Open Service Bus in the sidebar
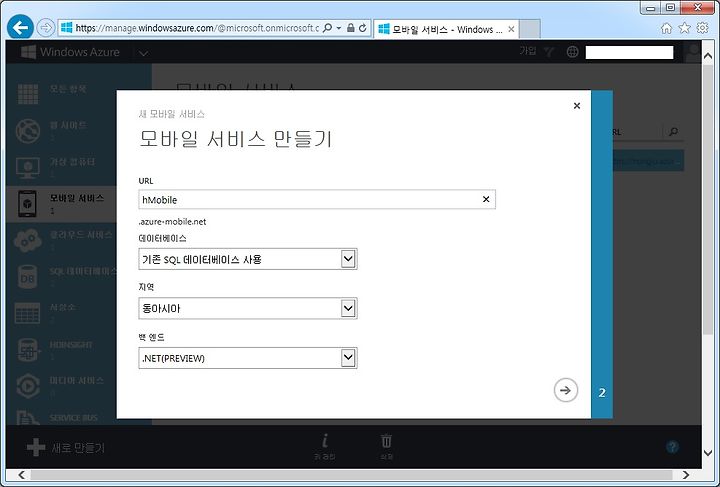 click(62, 418)
